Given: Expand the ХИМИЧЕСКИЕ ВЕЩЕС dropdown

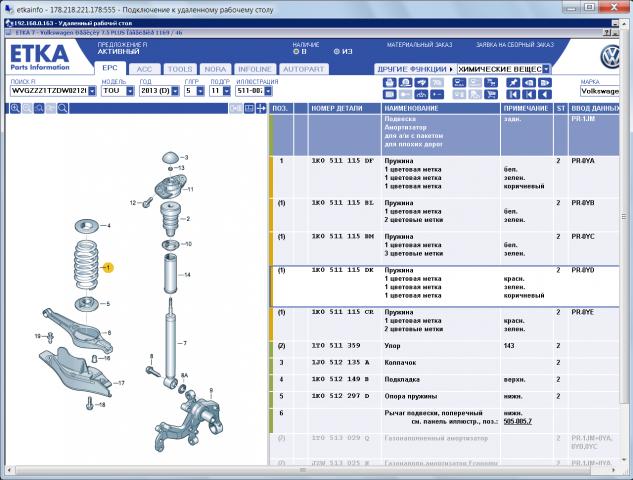Looking at the screenshot, I should [x=546, y=69].
